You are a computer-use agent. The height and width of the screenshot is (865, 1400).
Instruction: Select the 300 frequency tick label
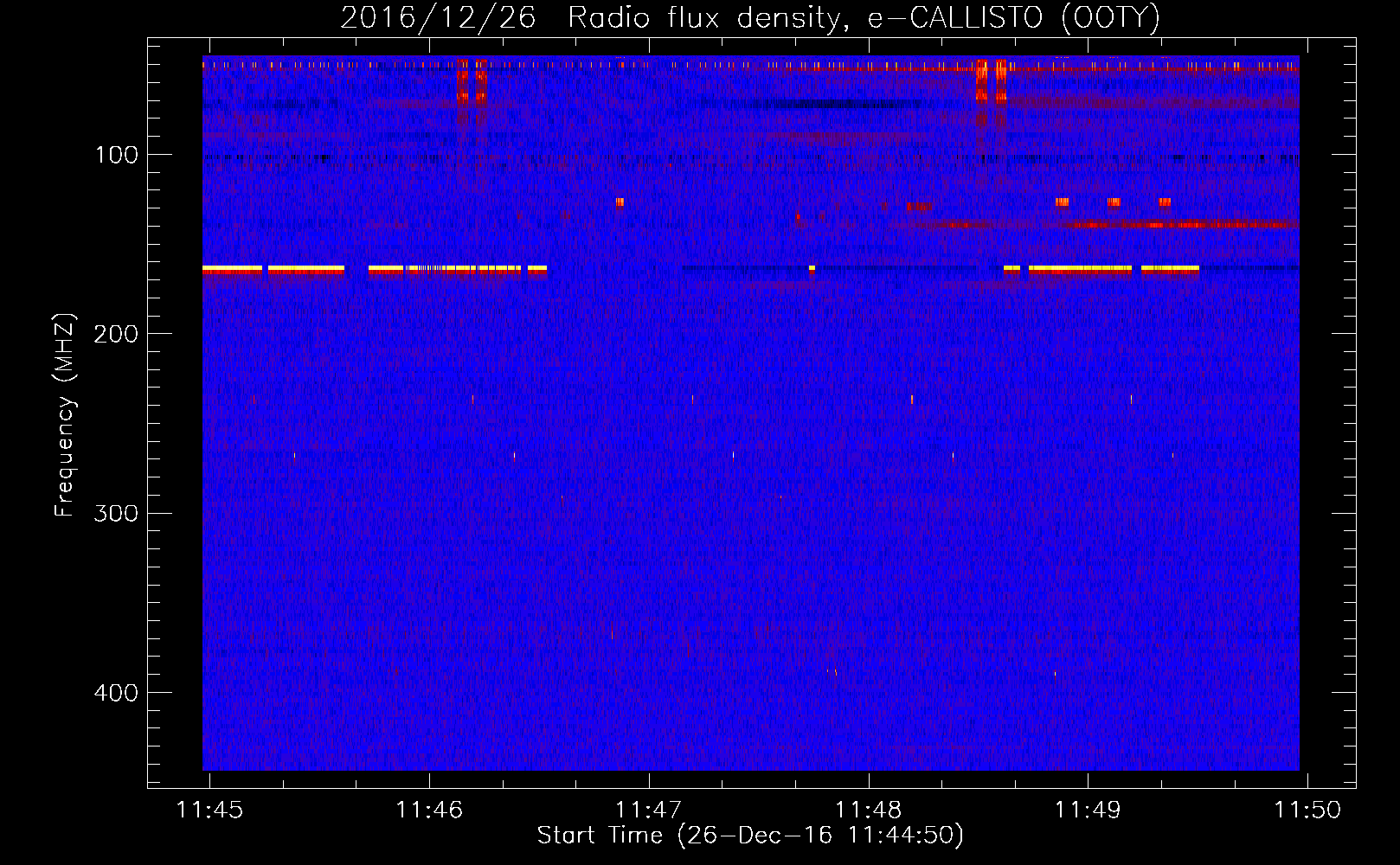tap(116, 513)
